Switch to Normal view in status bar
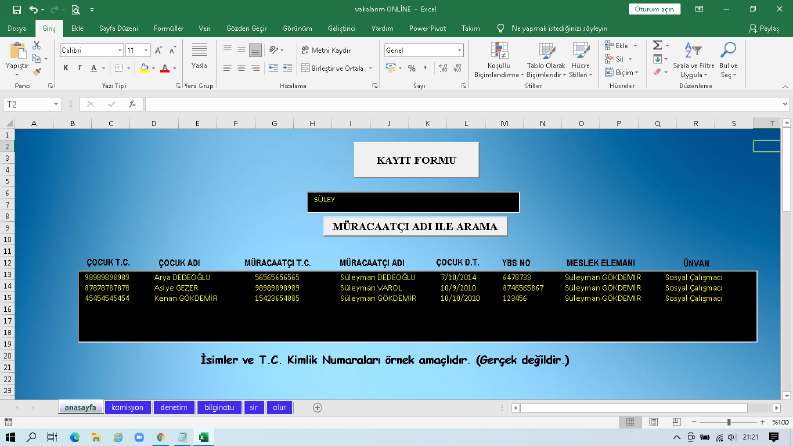793x446 pixels. coord(630,422)
